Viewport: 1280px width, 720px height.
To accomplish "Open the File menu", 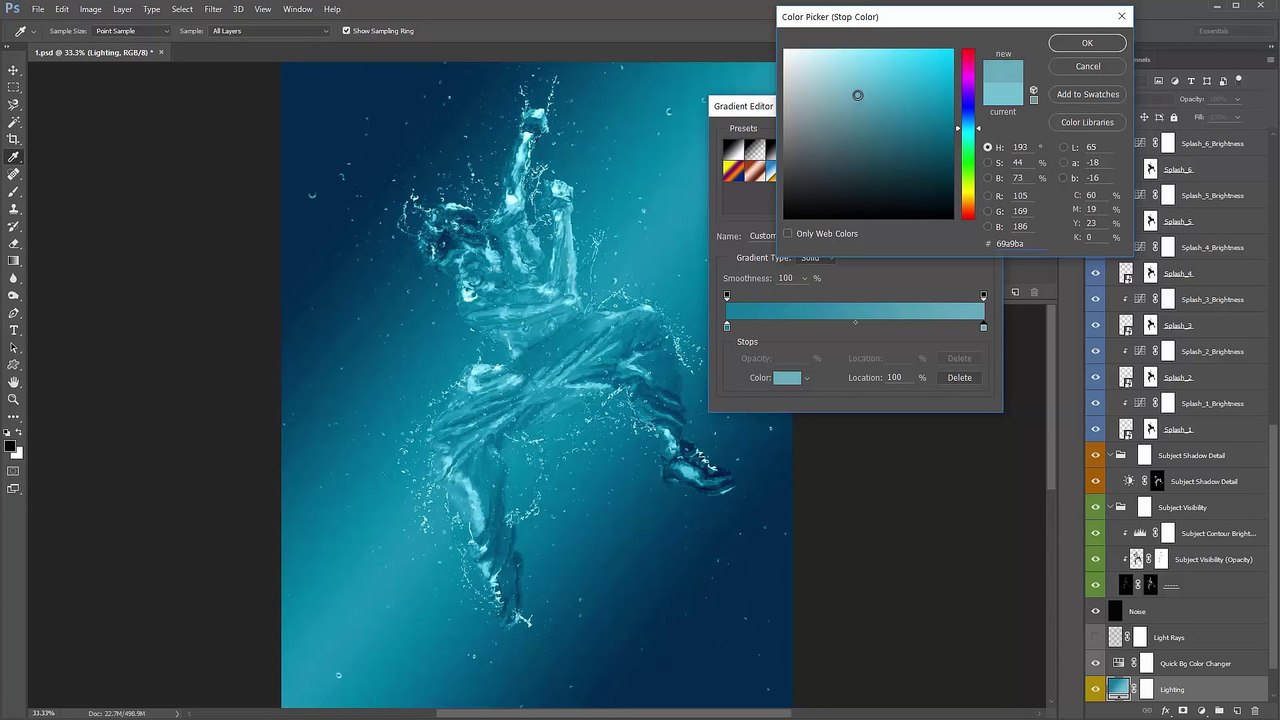I will [x=37, y=9].
